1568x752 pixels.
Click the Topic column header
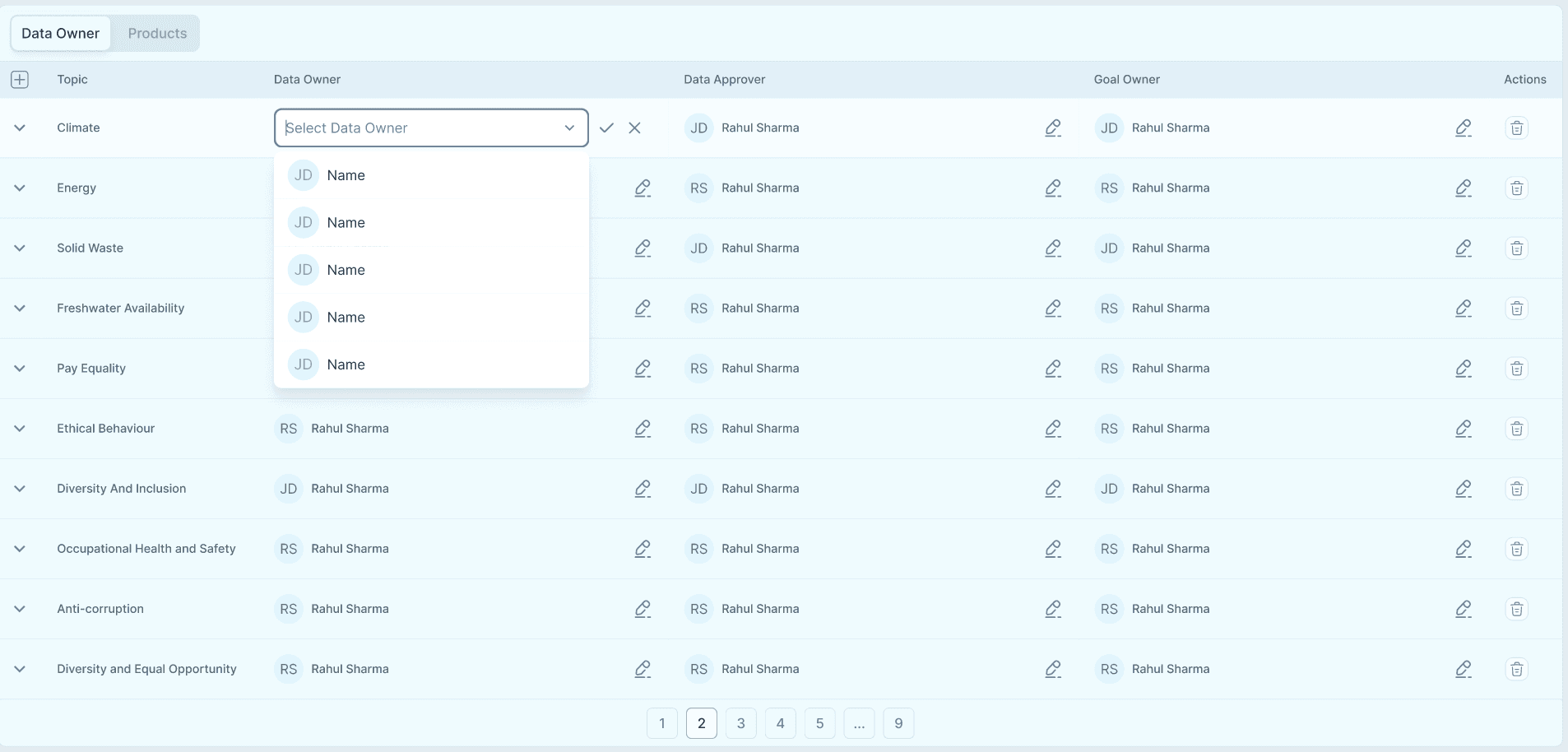(x=72, y=79)
